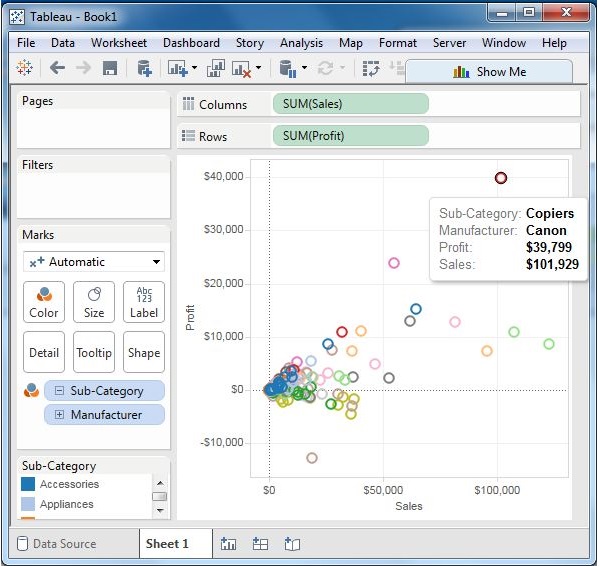Click the Undo back arrow
Viewport: 600px width, 566px height.
coord(57,69)
